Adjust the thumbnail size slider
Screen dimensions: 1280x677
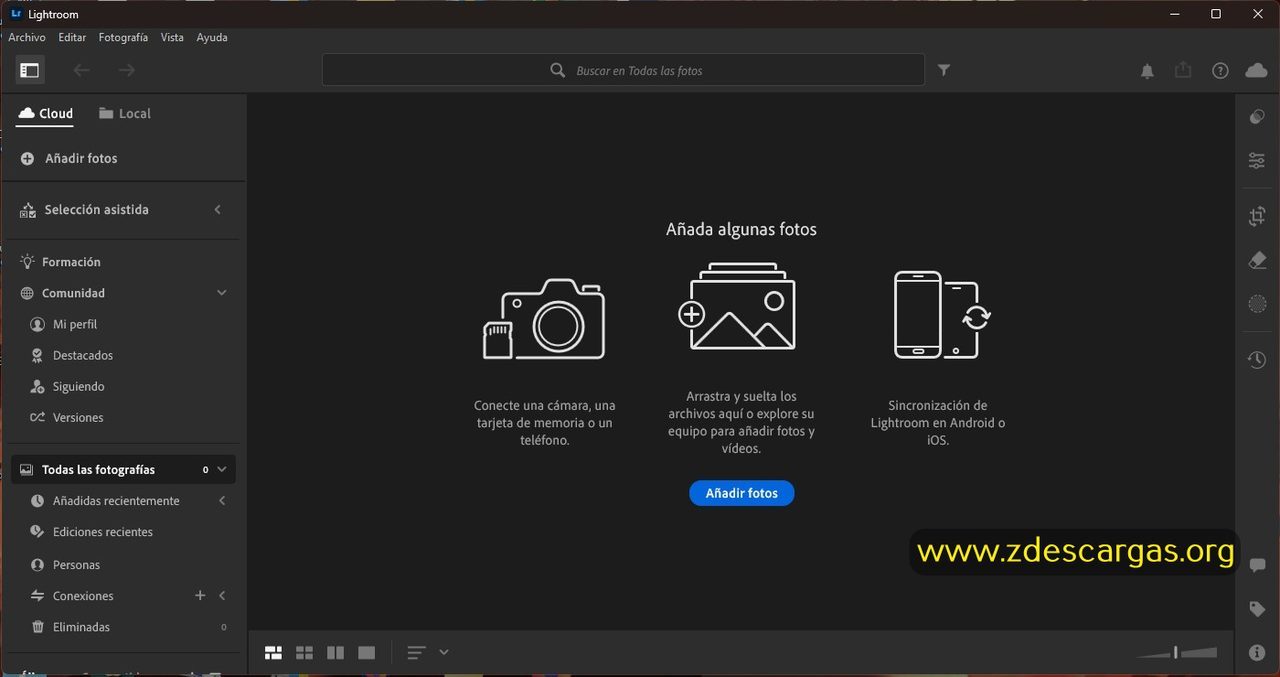tap(1176, 653)
